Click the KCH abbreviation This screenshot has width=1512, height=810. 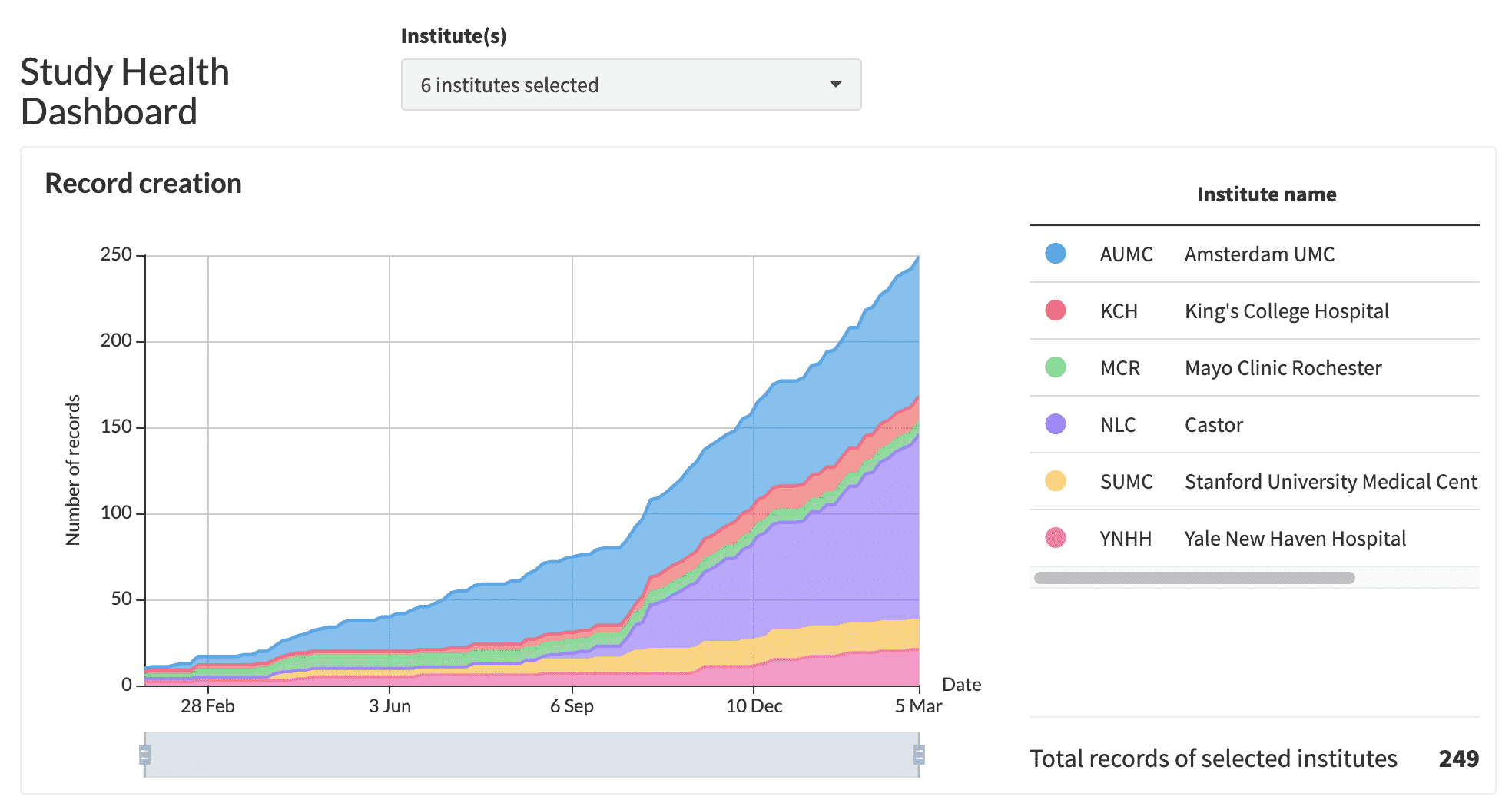coord(1119,311)
